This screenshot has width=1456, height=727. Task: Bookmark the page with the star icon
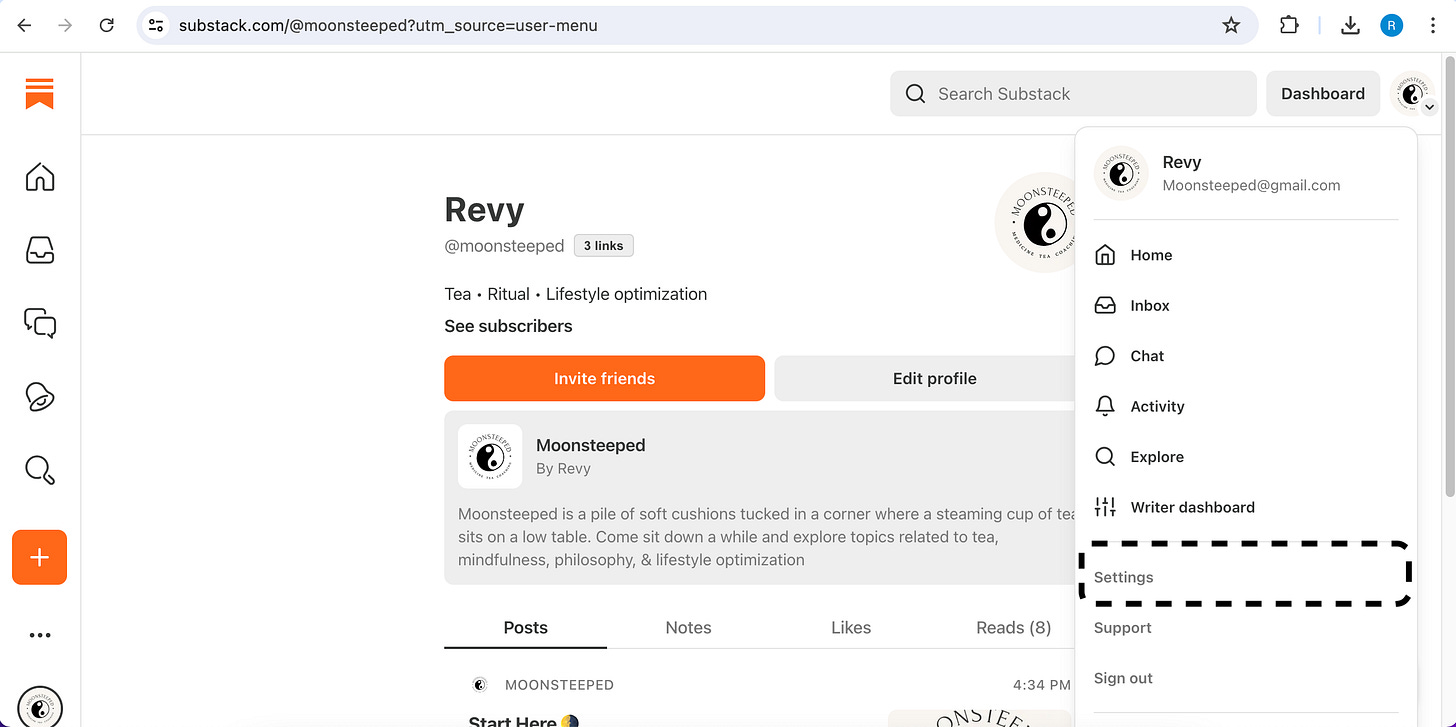click(1231, 25)
